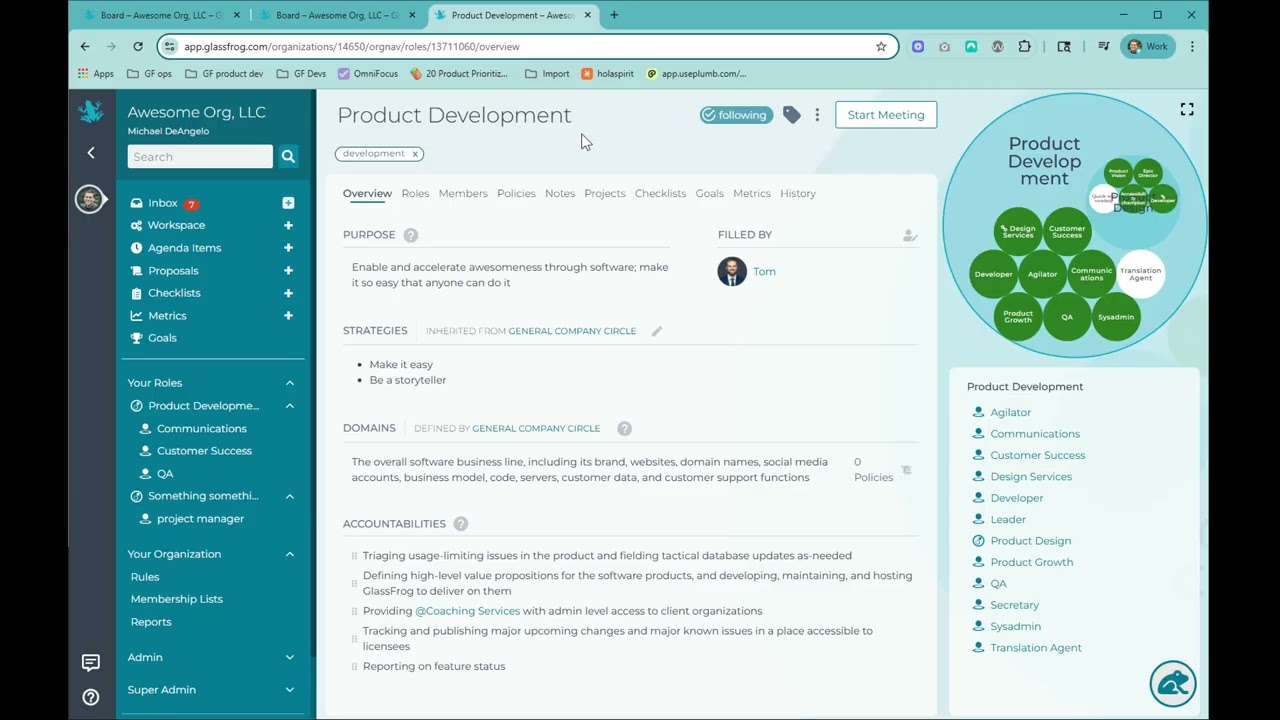The width and height of the screenshot is (1280, 720).
Task: Add Proposal with plus icon
Action: [x=288, y=270]
